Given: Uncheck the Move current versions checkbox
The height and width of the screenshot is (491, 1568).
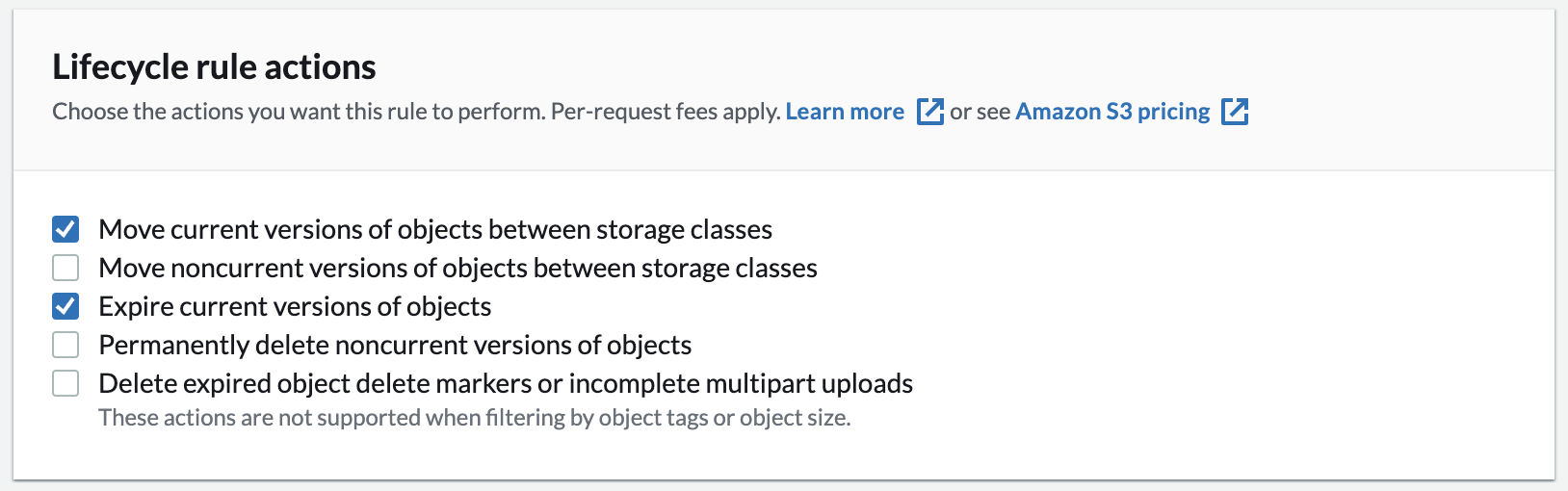Looking at the screenshot, I should [x=65, y=229].
